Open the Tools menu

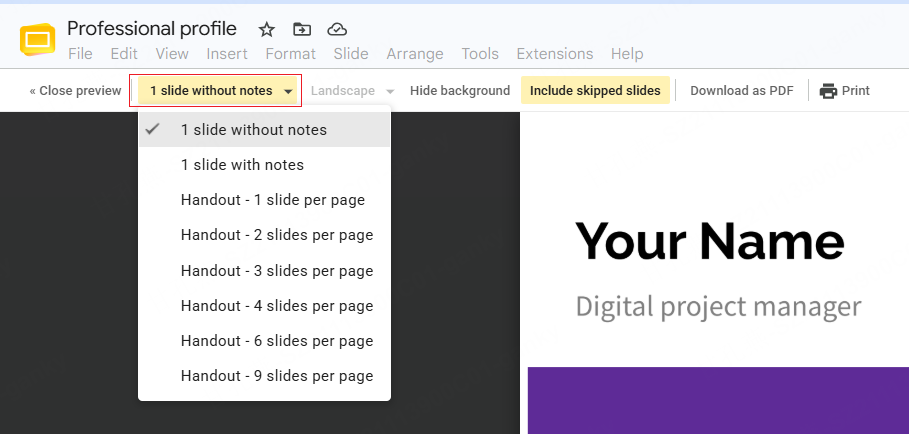480,54
